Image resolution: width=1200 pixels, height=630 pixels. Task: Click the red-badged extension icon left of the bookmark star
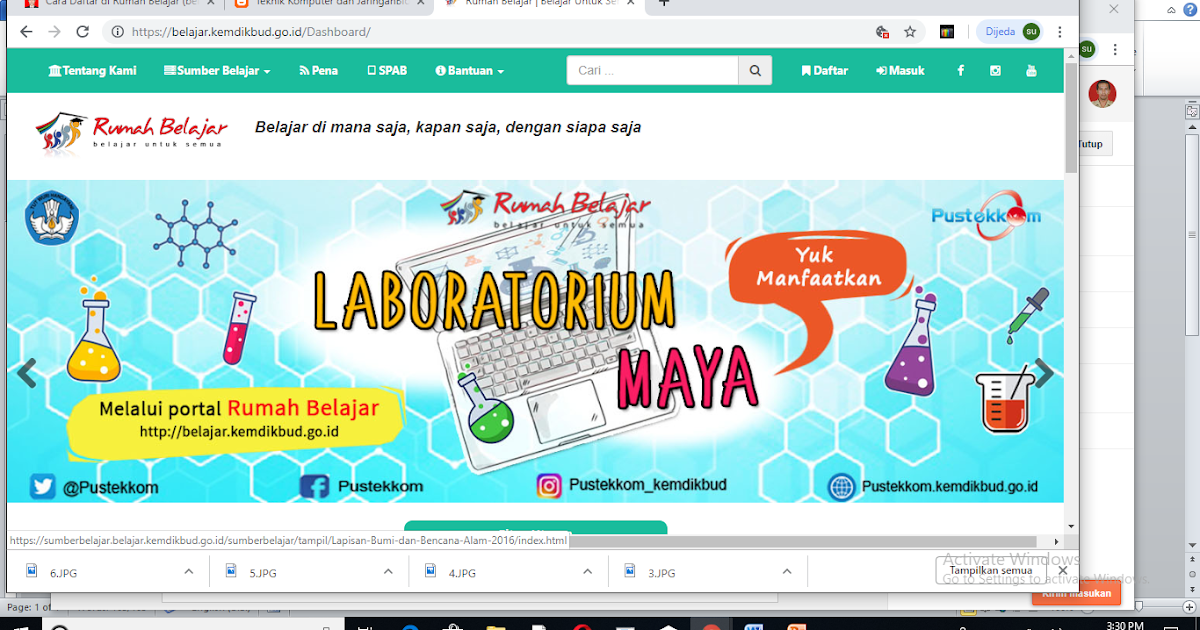point(882,32)
